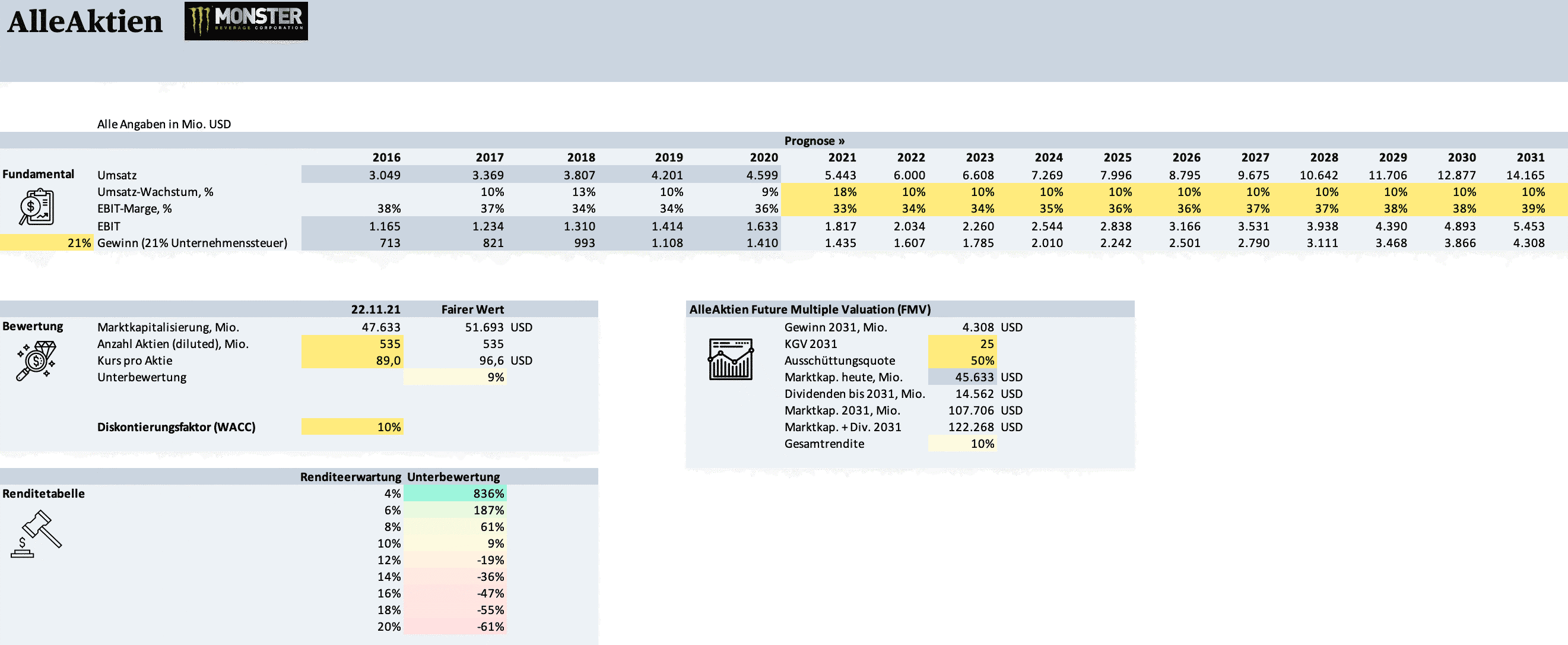1568x645 pixels.
Task: Click the Fairer Wert market cap 51.693
Action: point(484,327)
